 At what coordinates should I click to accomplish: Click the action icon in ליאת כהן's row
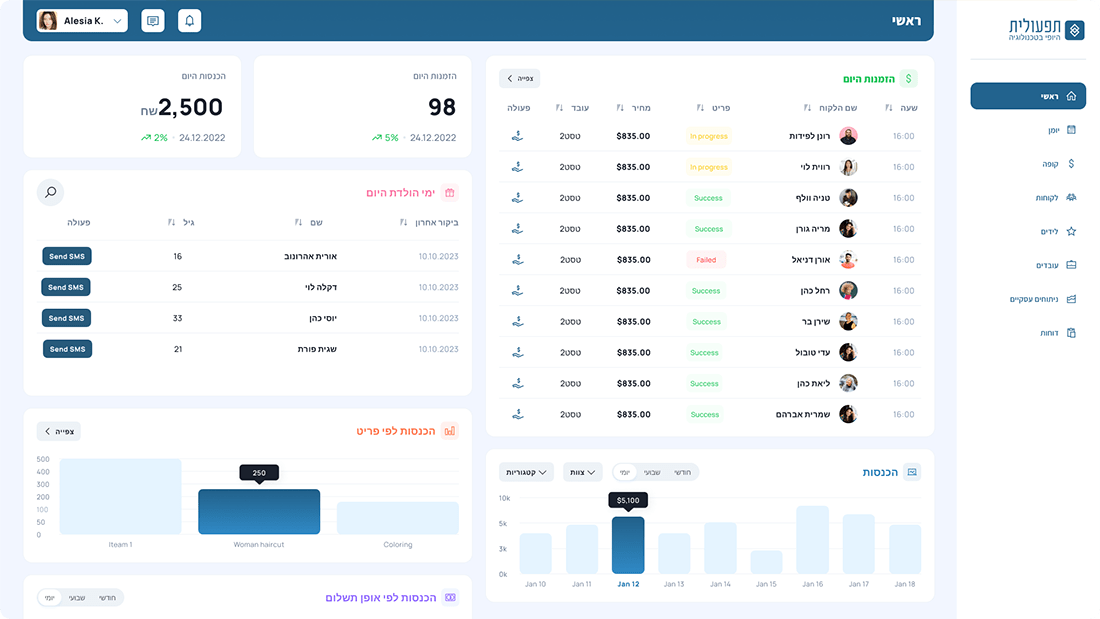coord(518,383)
